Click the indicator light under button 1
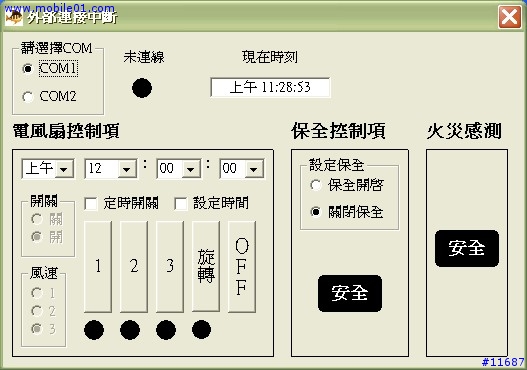The height and width of the screenshot is (370, 527). tap(94, 330)
